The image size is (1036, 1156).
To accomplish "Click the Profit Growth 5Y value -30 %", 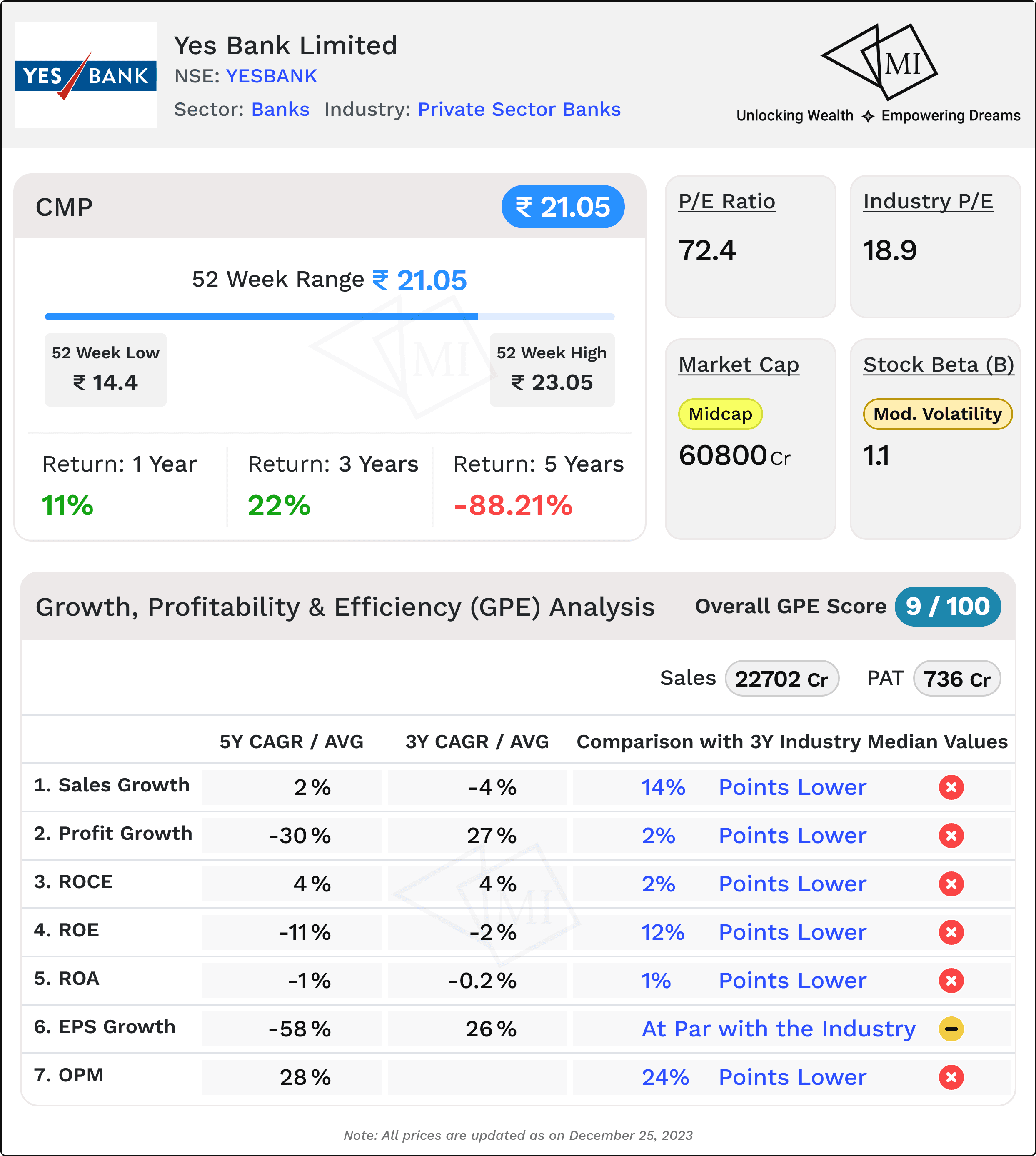I will point(300,836).
